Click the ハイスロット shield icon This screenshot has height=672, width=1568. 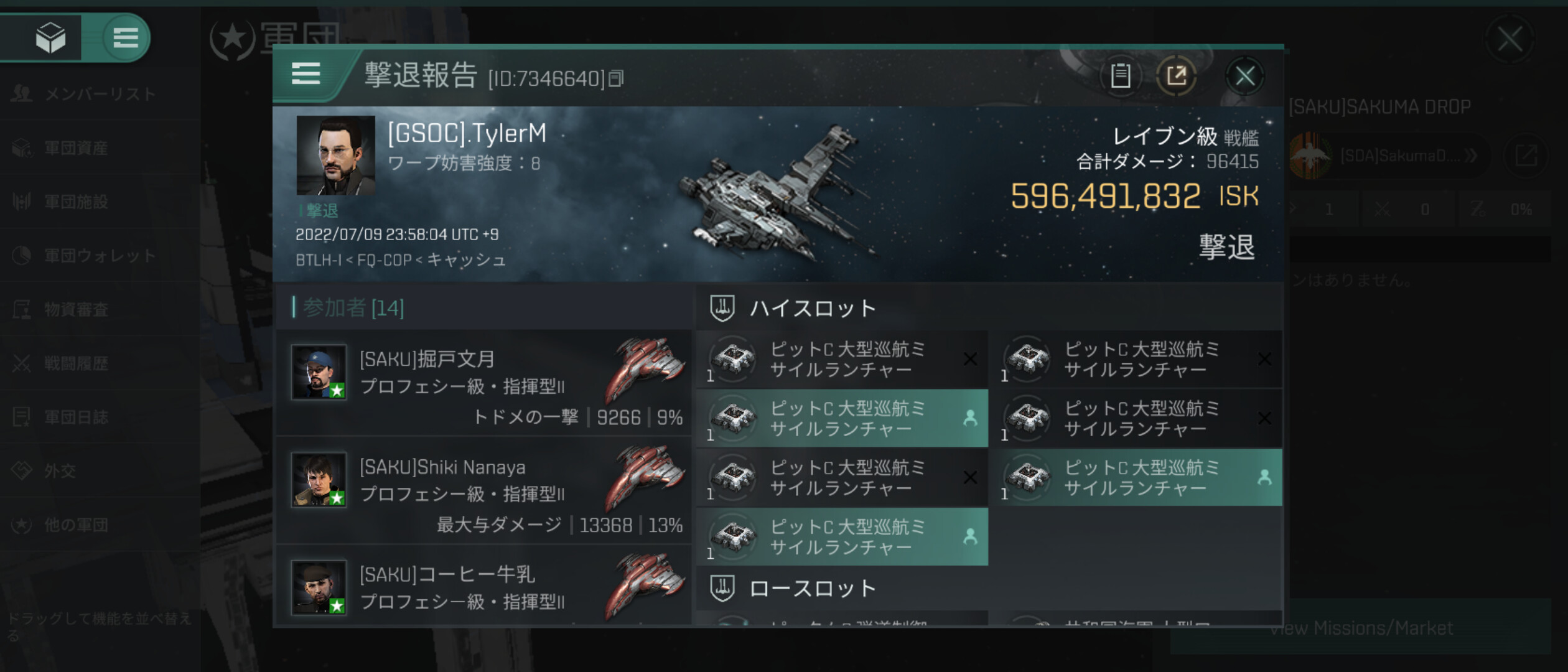click(722, 308)
